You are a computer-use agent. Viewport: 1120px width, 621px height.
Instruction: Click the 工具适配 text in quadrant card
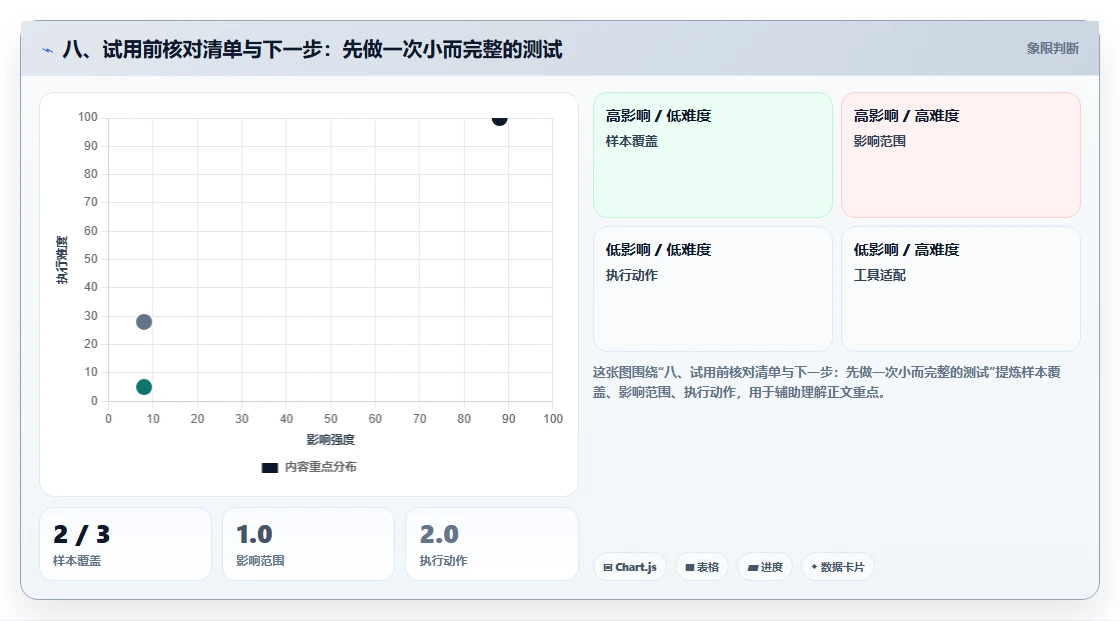(879, 275)
